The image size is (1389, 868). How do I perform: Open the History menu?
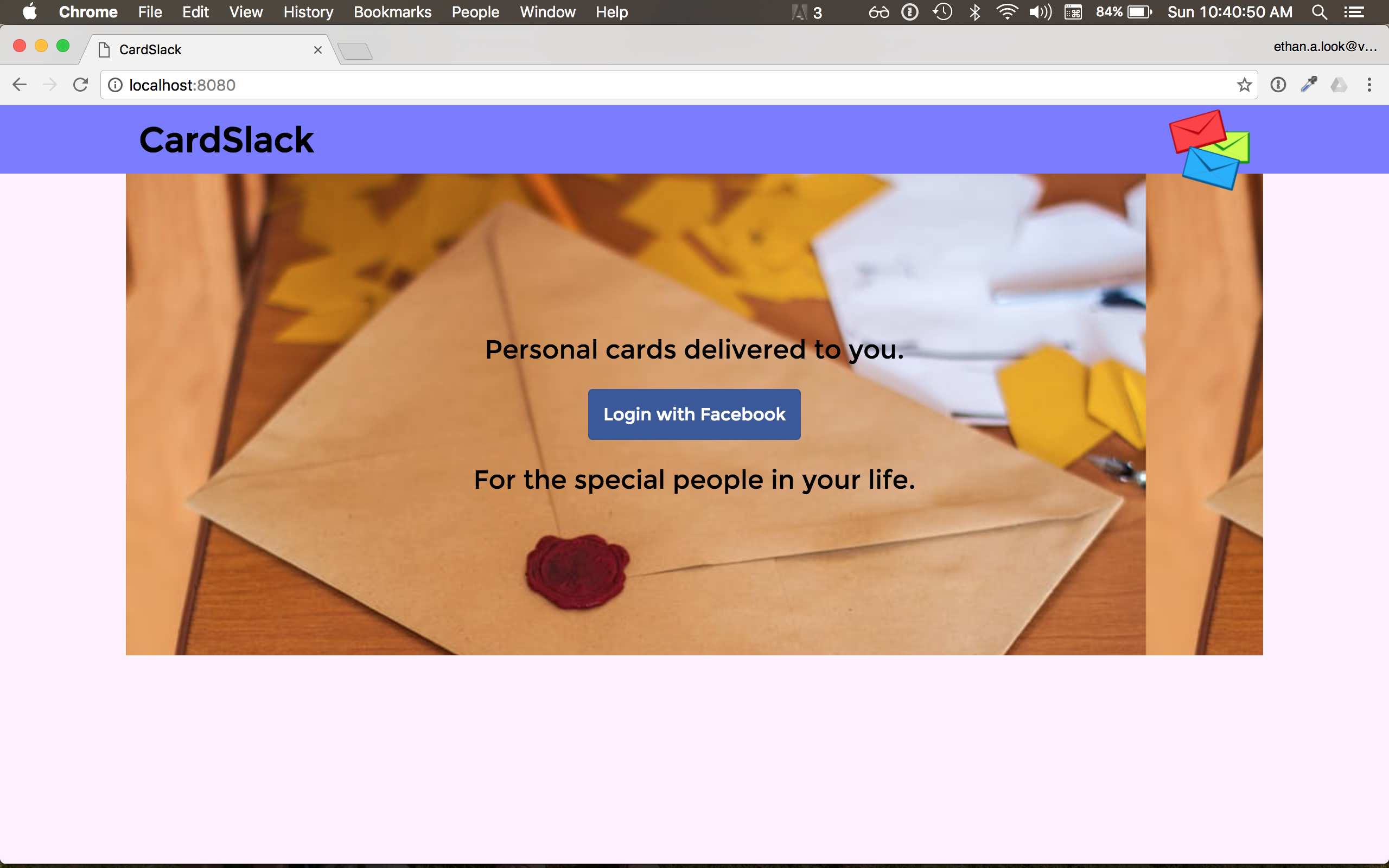pos(308,12)
